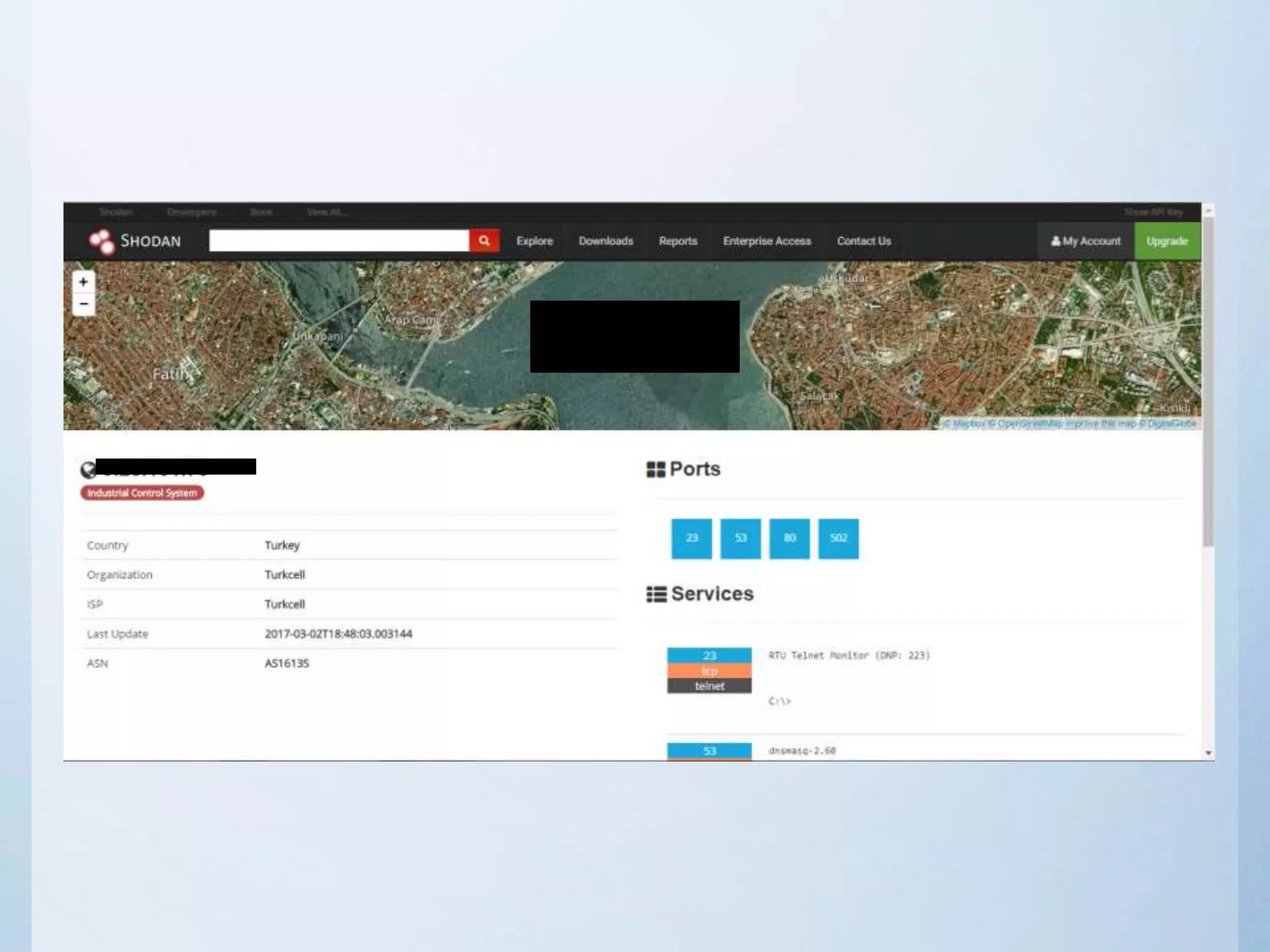Select the port 502 tile
Viewport: 1270px width, 952px height.
[x=838, y=538]
